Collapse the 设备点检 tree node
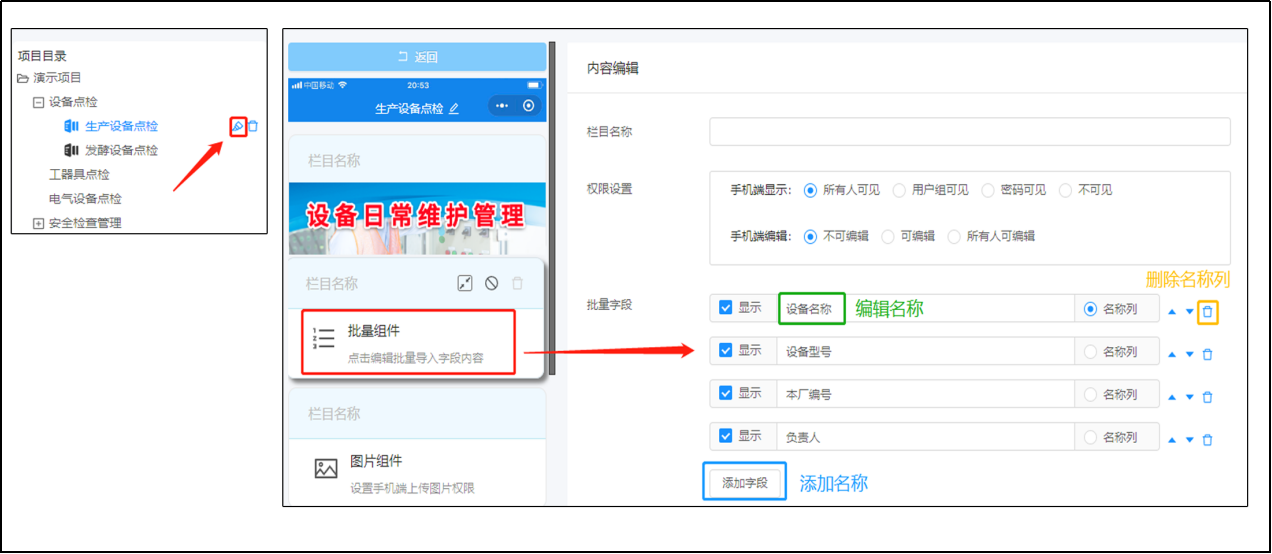 click(38, 102)
